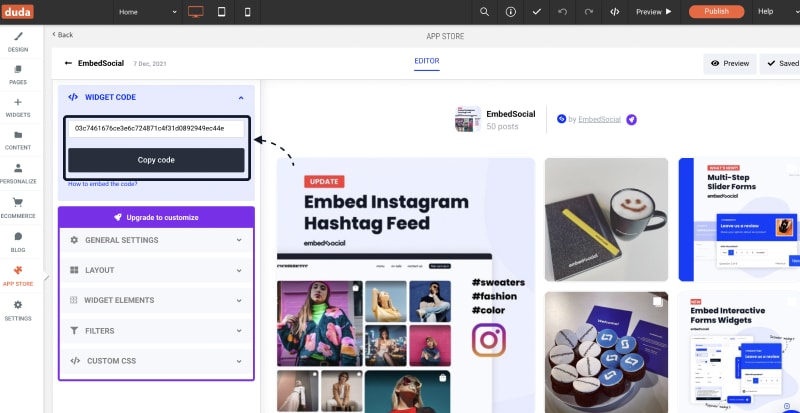This screenshot has height=413, width=800.
Task: Expand the Filters section
Action: (x=156, y=331)
